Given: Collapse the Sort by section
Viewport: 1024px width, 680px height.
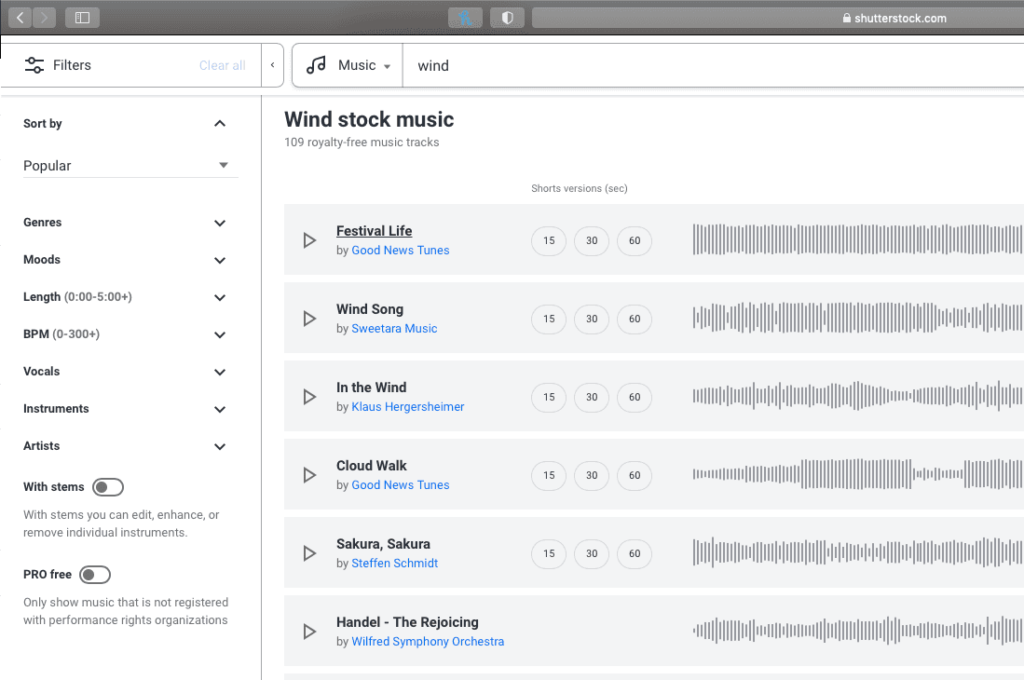Looking at the screenshot, I should pos(219,123).
